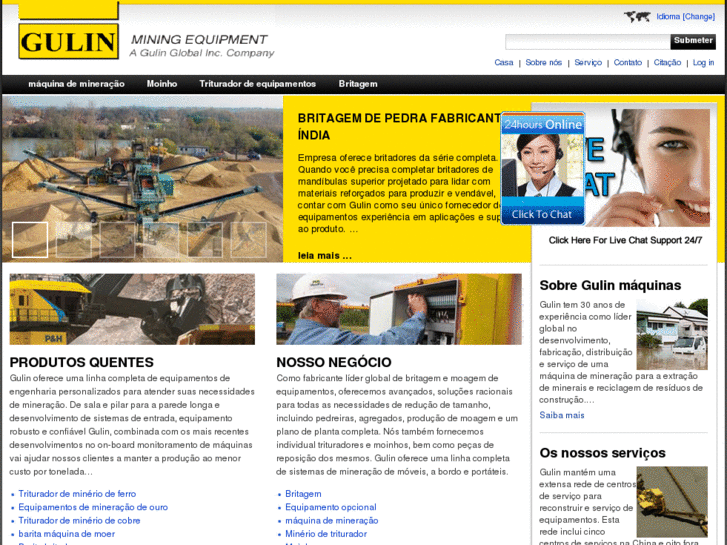Click the Os nossos serviços heading
The image size is (727, 545).
pyautogui.click(x=602, y=453)
